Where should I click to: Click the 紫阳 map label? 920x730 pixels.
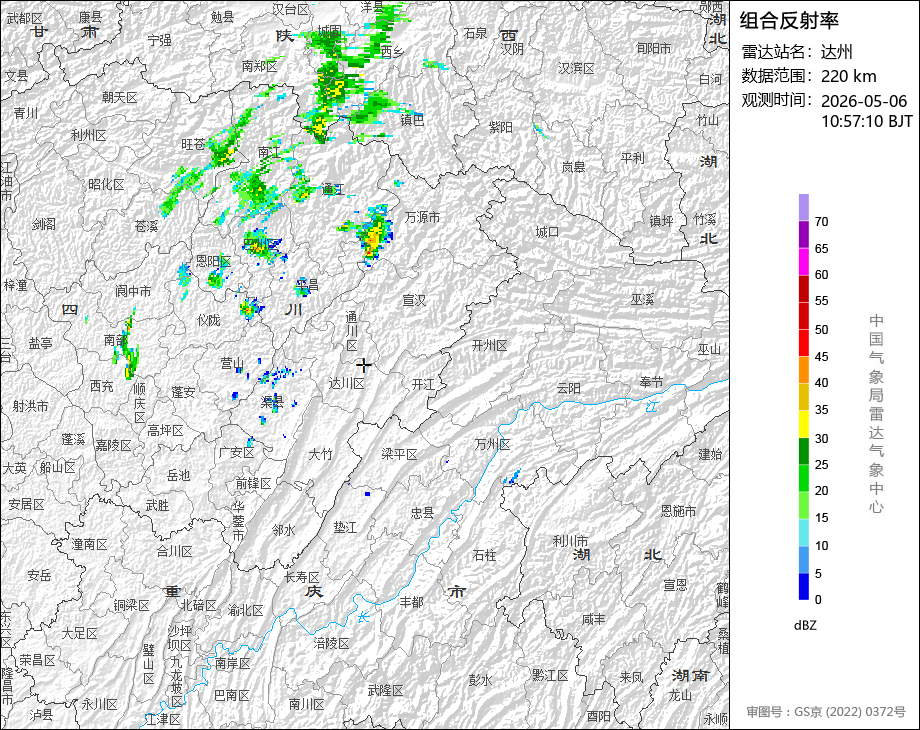click(501, 127)
